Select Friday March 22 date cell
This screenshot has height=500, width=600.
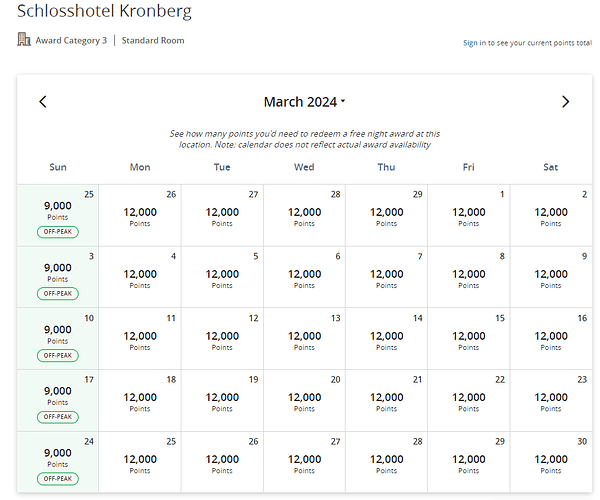coord(469,401)
